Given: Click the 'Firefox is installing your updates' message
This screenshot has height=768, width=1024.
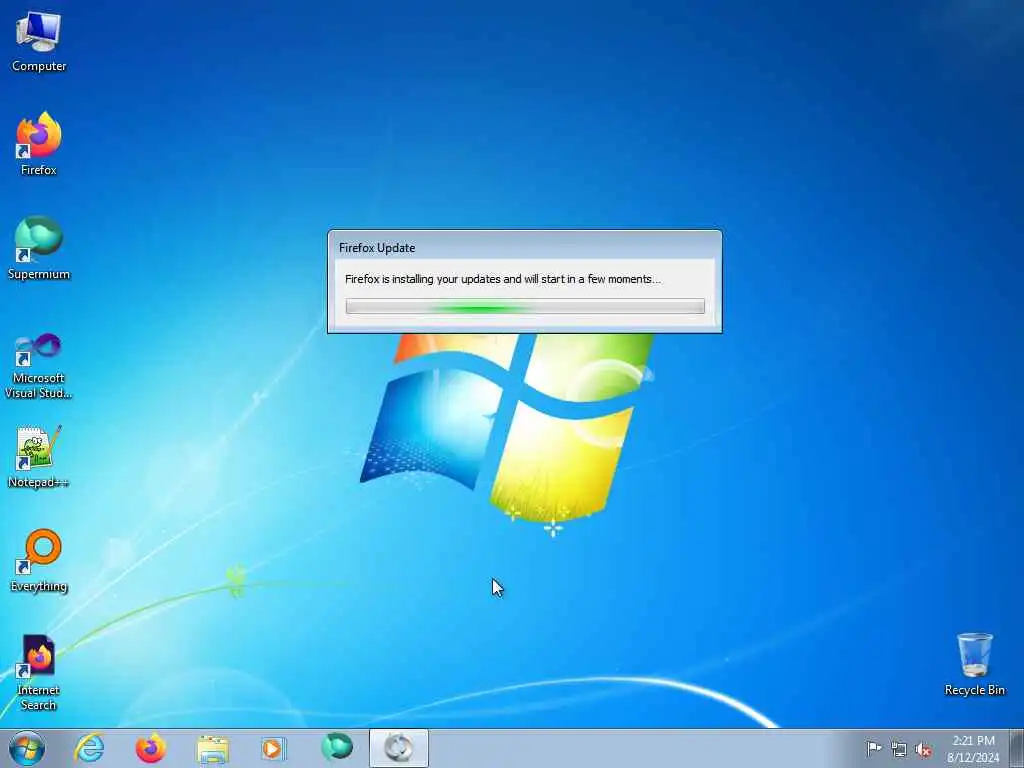Looking at the screenshot, I should [503, 279].
